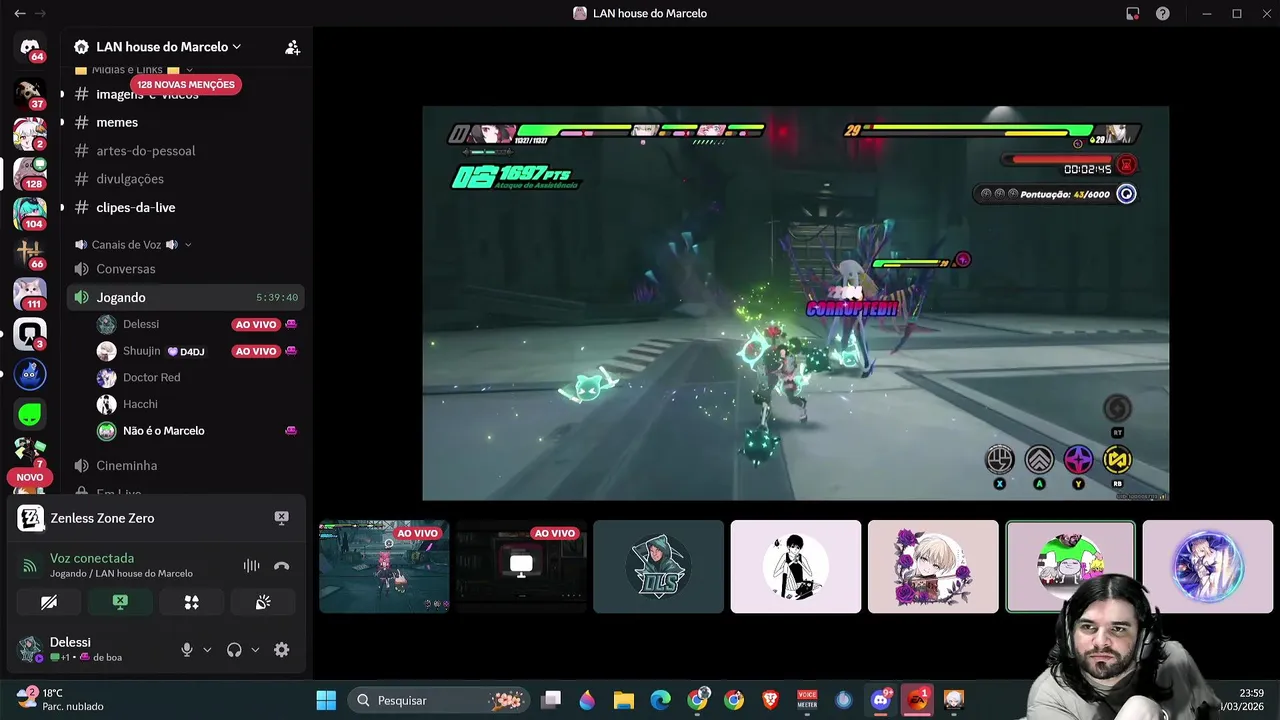Viewport: 1280px width, 720px height.
Task: Select the green-outlined speaking participant tile
Action: [1070, 566]
